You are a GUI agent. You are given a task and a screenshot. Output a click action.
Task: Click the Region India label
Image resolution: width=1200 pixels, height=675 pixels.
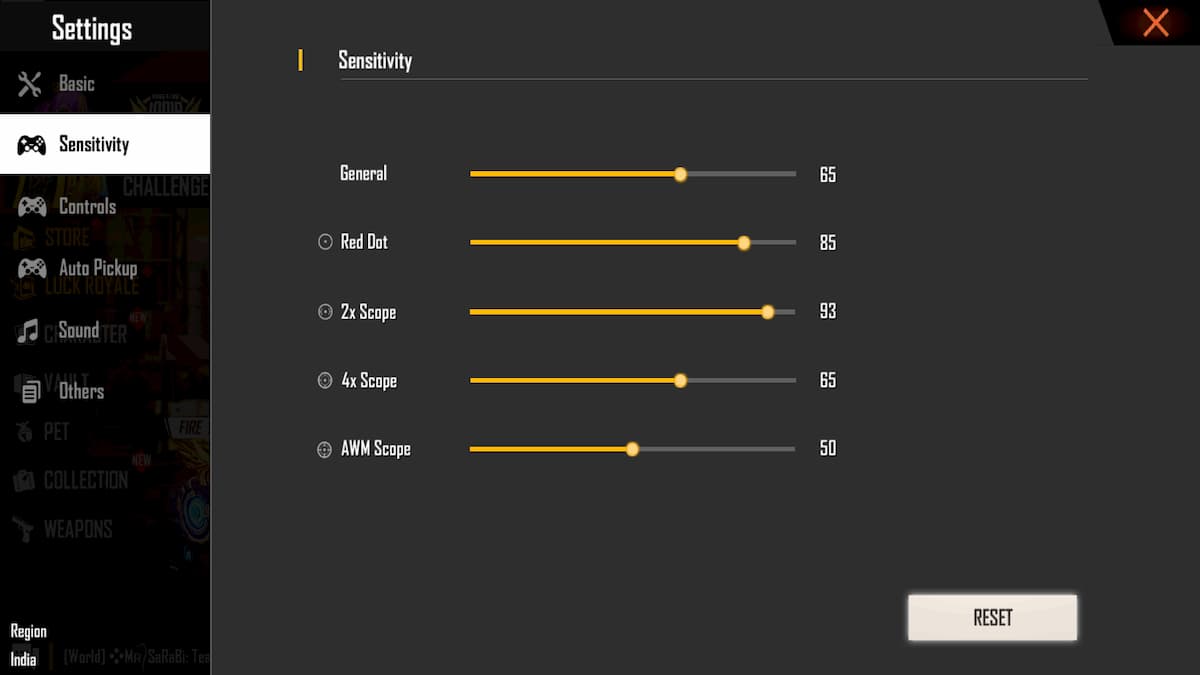pos(28,645)
